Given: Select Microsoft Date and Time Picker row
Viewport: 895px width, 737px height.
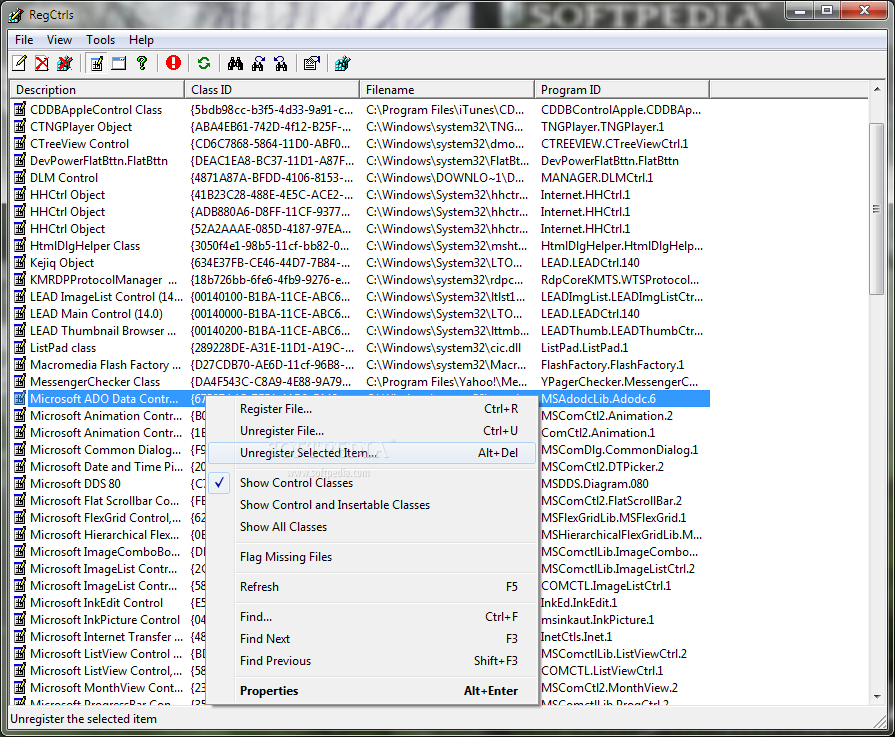Looking at the screenshot, I should [x=106, y=466].
